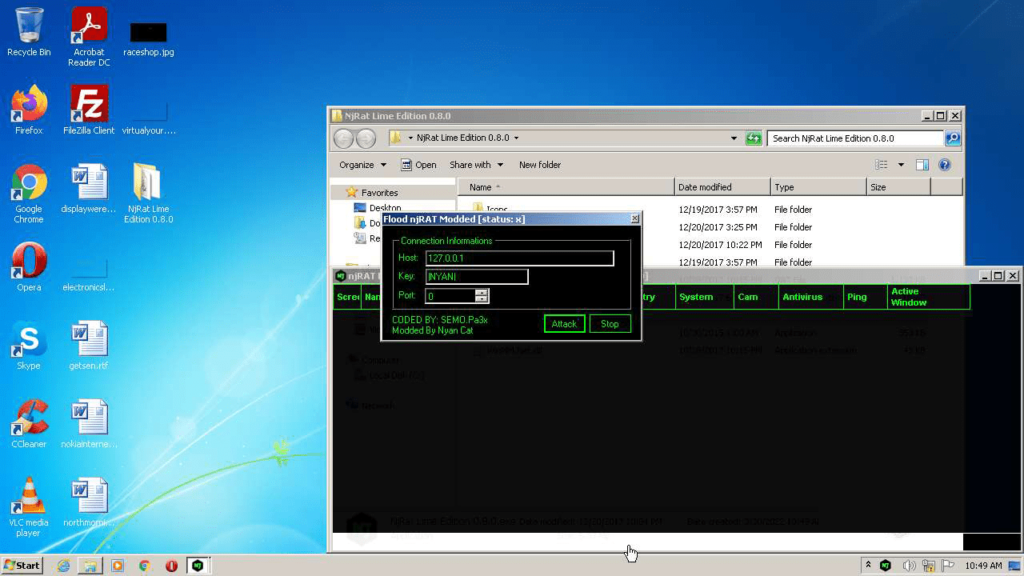Open FileZilla Client shortcut

[x=89, y=110]
